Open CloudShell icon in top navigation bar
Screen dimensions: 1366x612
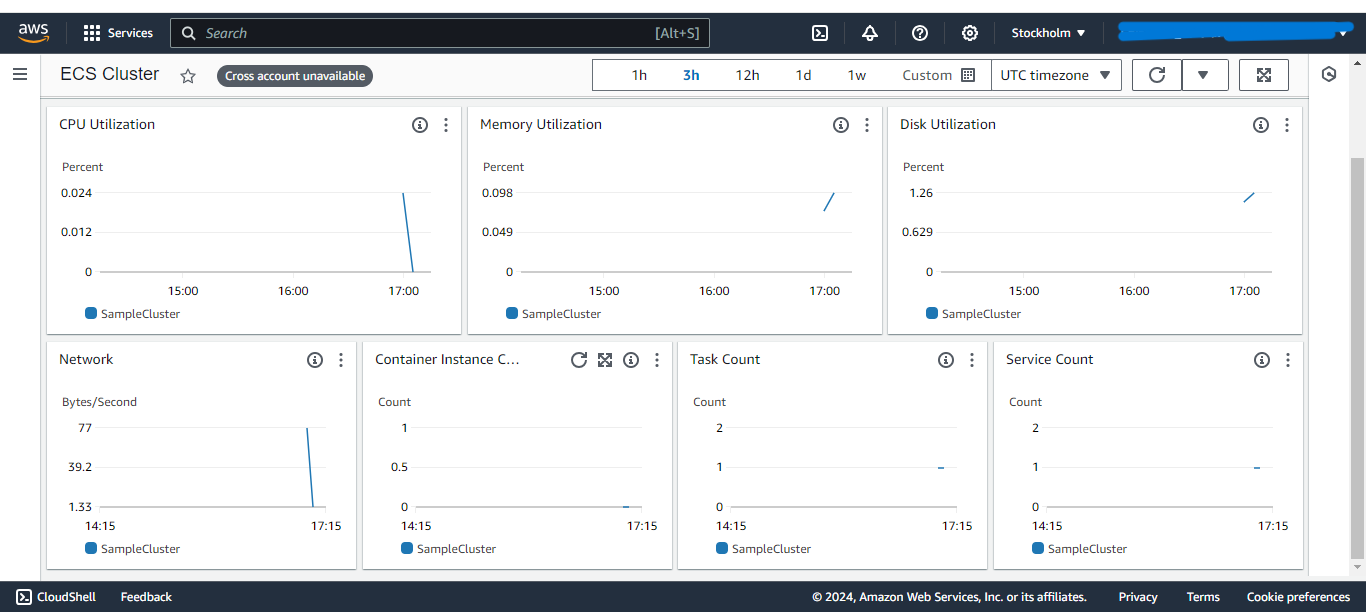819,33
